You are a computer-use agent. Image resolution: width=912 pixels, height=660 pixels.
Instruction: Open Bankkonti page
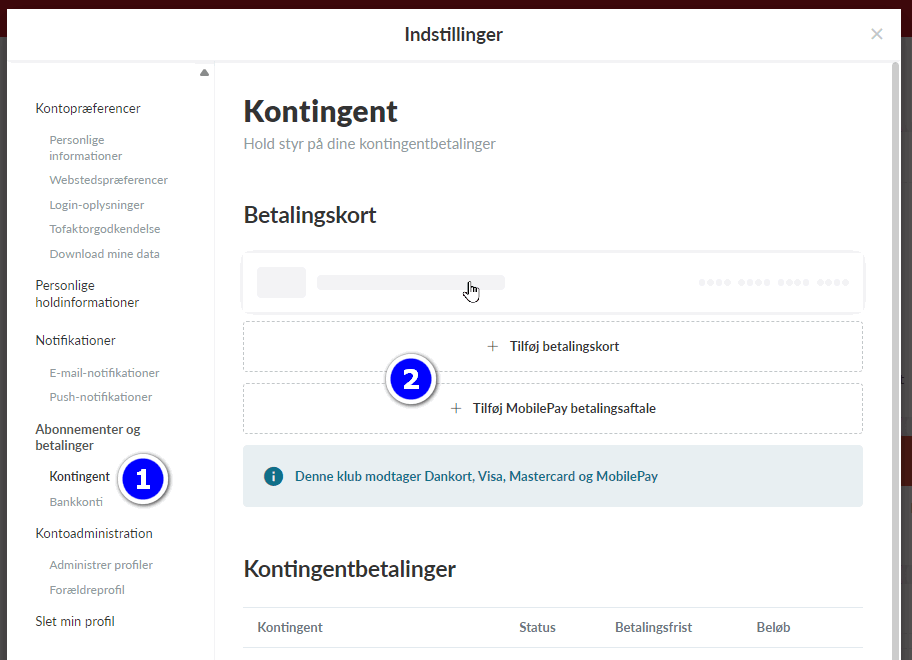76,502
